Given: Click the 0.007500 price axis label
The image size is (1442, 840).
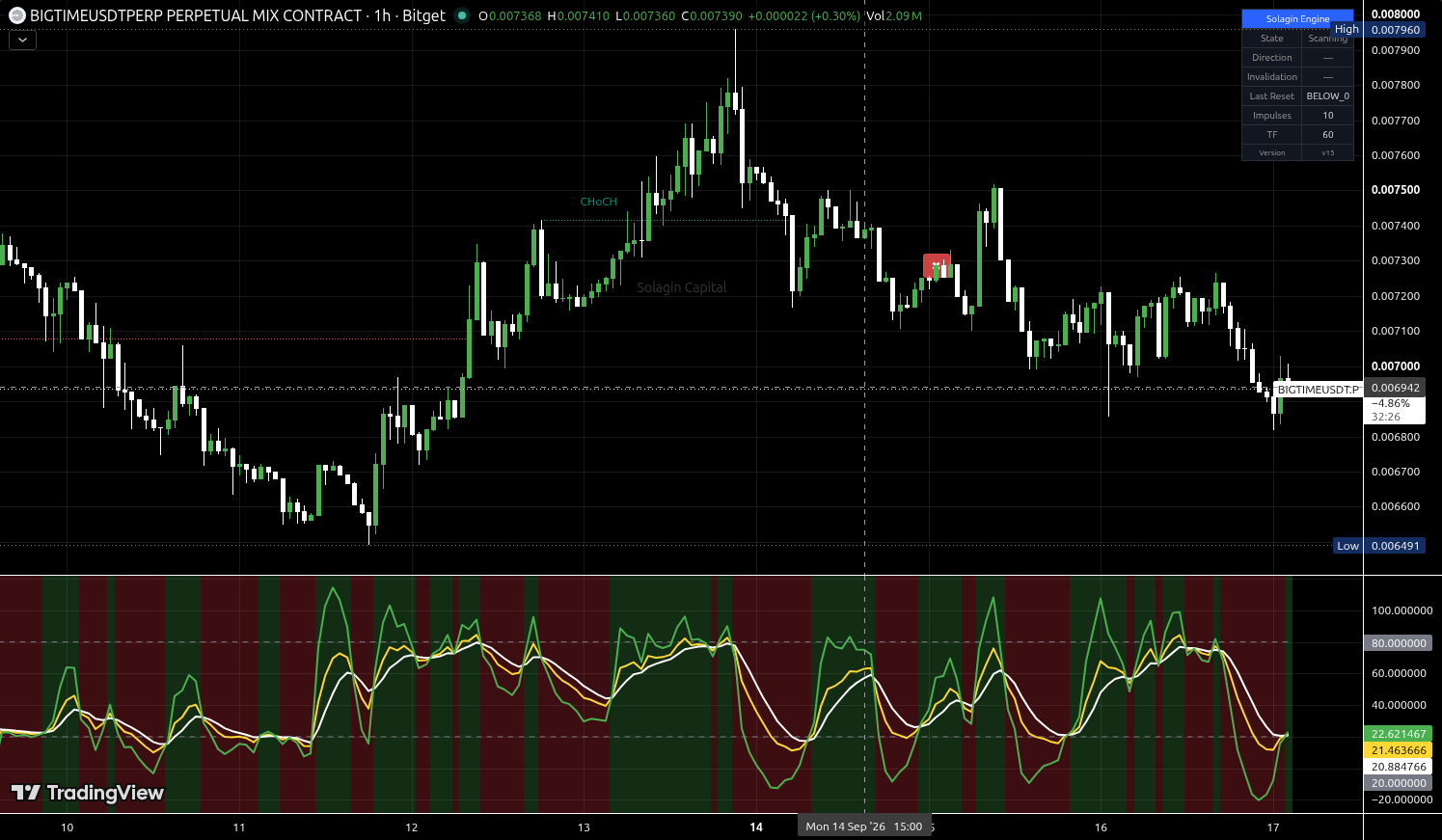Looking at the screenshot, I should [1396, 190].
